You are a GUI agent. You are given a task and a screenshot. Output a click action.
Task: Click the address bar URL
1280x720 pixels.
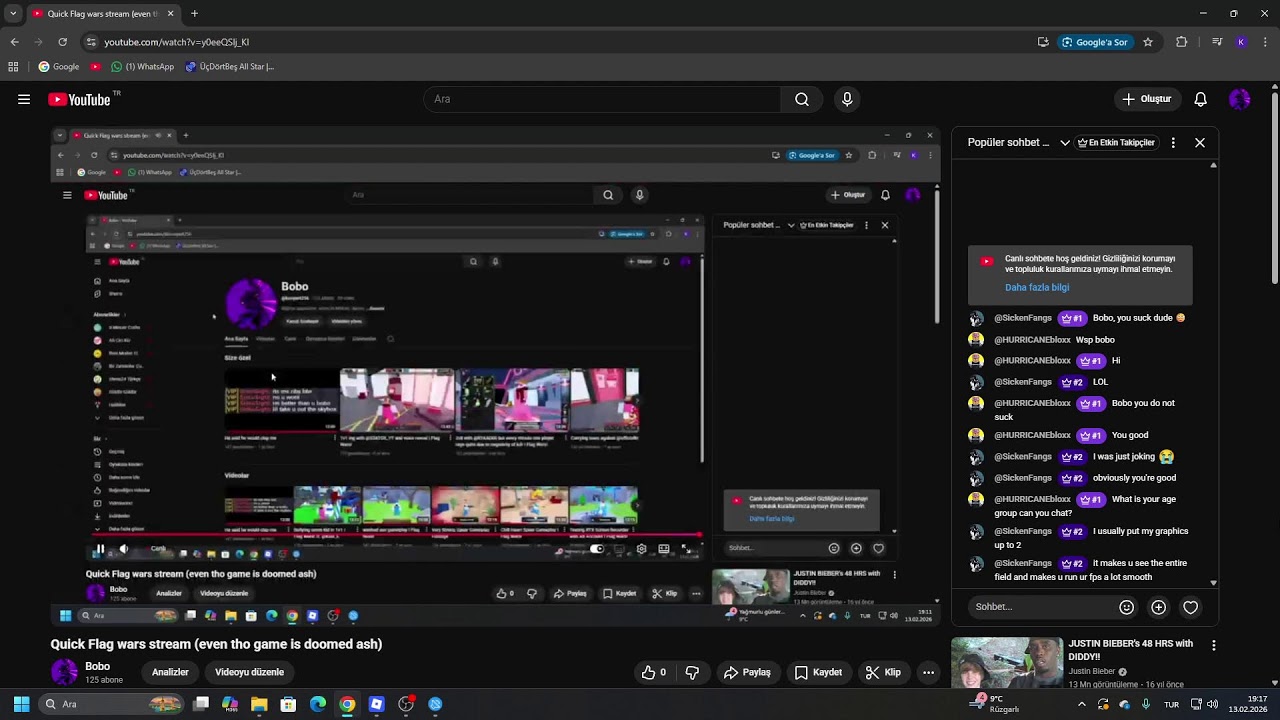(x=176, y=42)
